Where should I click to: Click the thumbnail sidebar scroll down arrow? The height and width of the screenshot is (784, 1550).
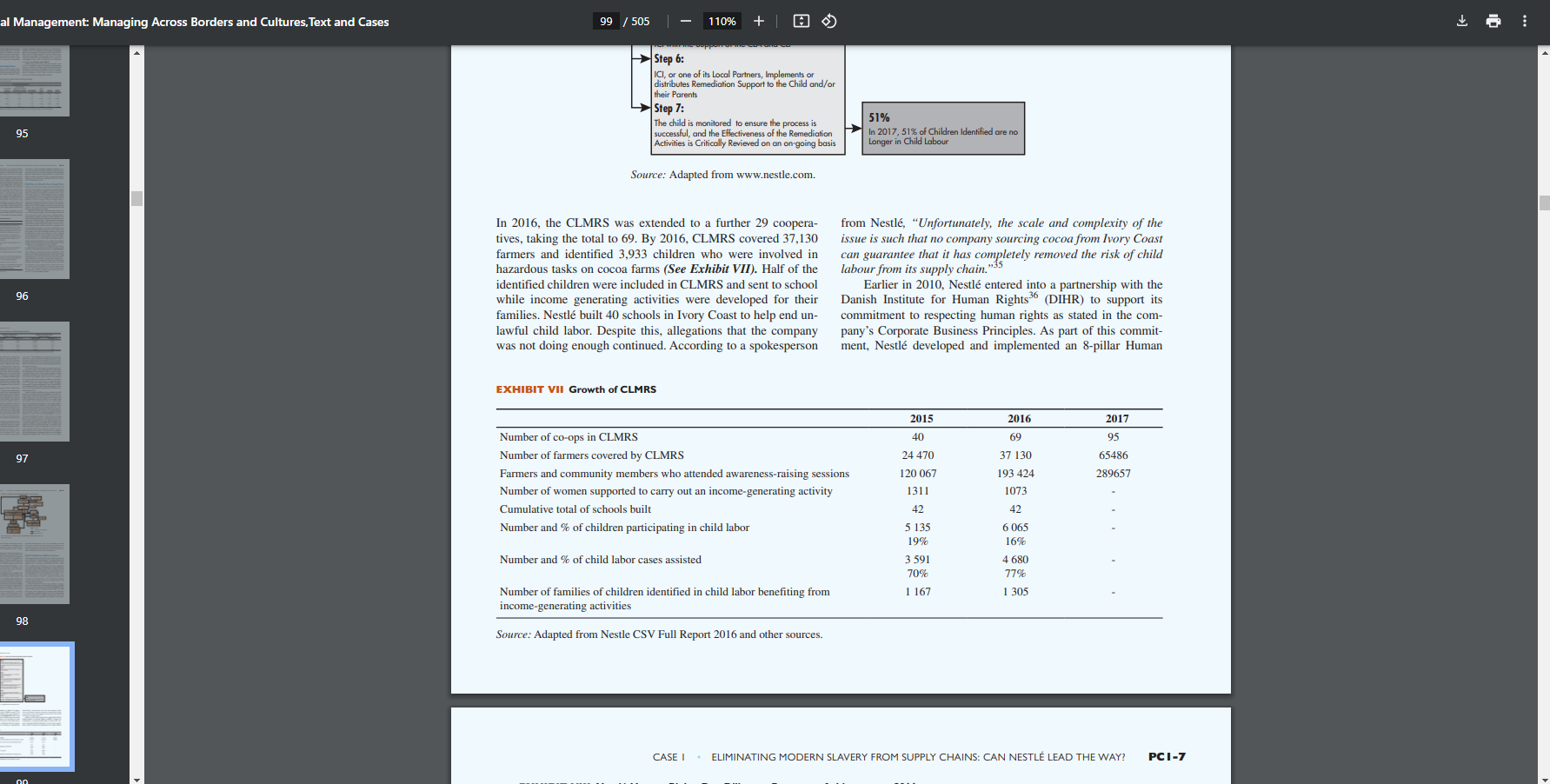(x=136, y=779)
